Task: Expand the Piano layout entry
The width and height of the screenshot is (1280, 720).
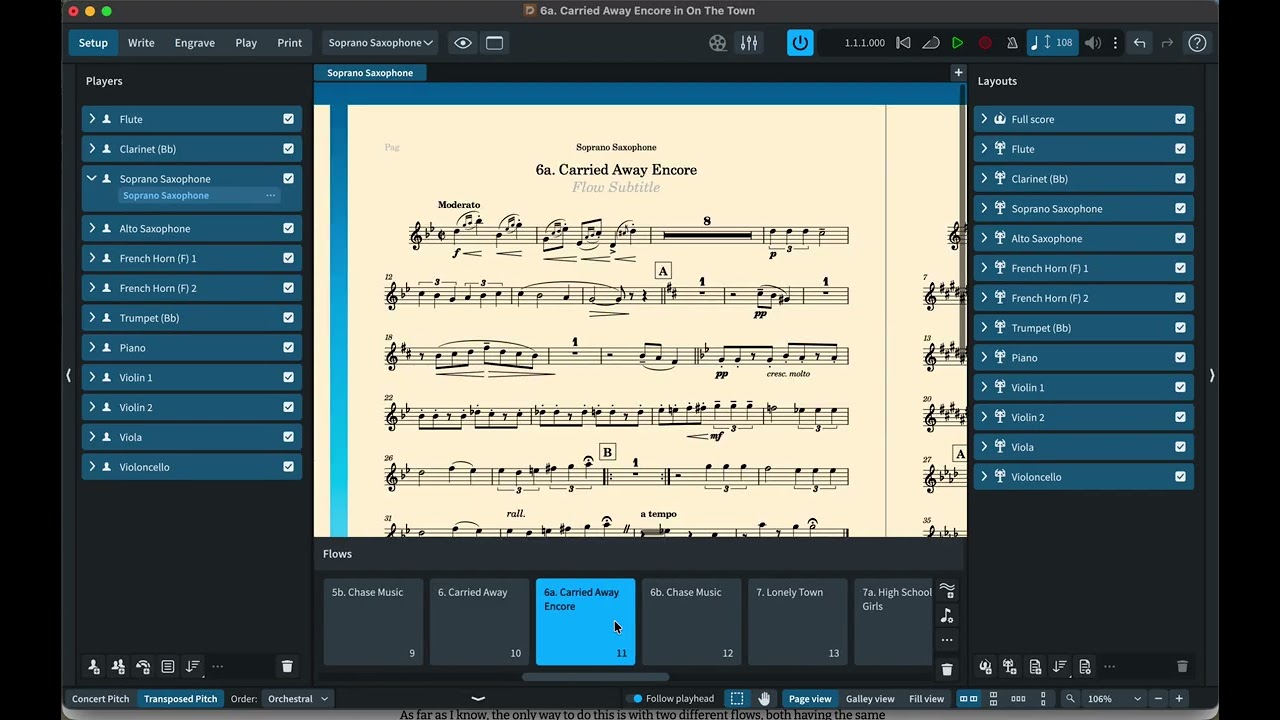Action: pyautogui.click(x=984, y=357)
